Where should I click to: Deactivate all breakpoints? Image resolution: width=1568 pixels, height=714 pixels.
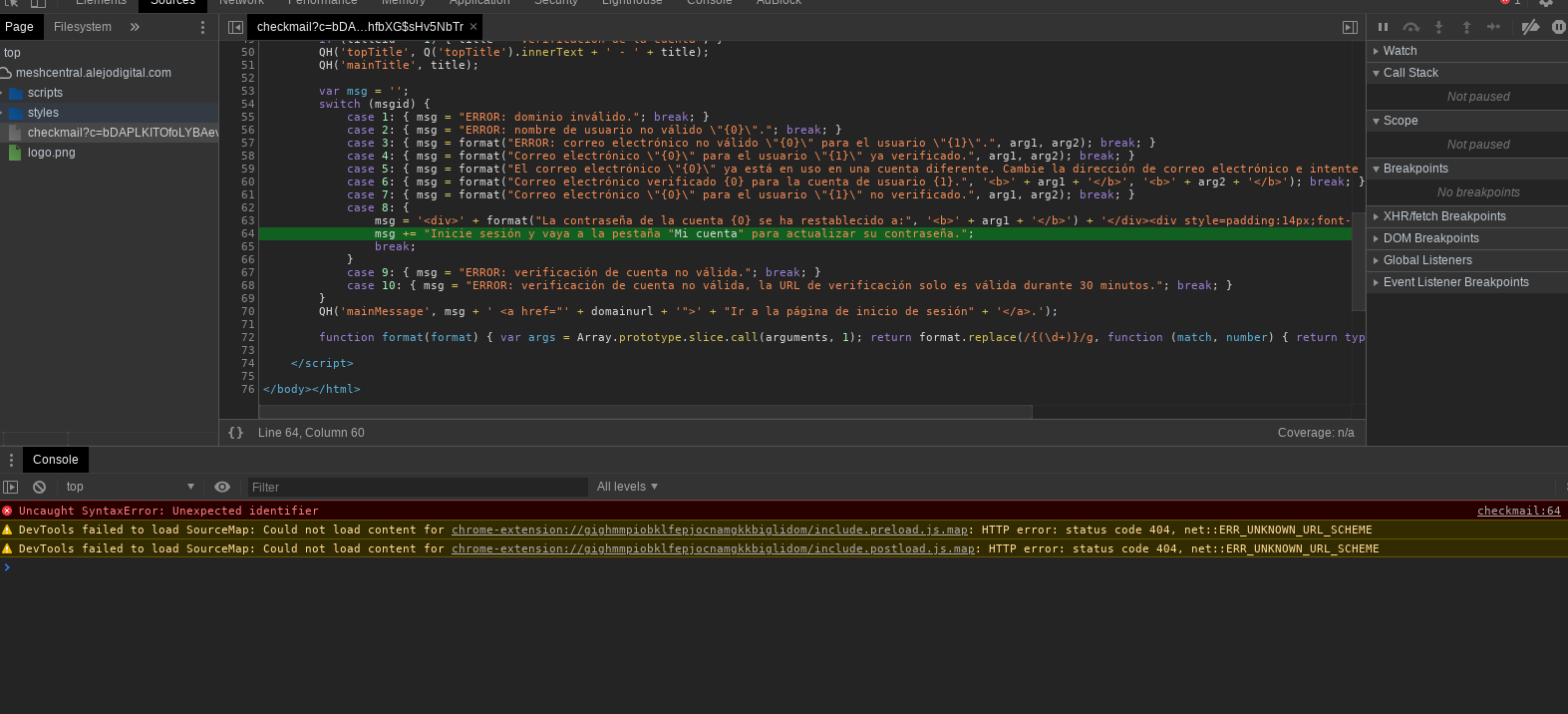tap(1530, 27)
